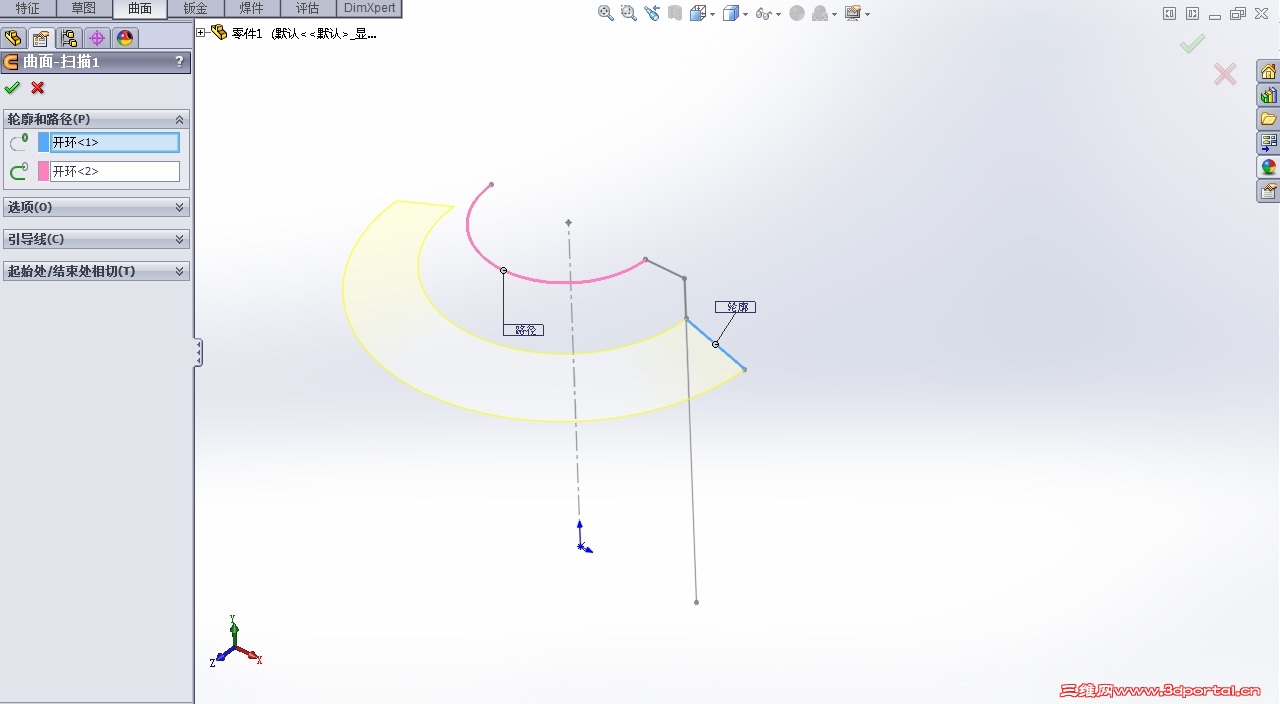Open the View Palette tab

[1268, 143]
